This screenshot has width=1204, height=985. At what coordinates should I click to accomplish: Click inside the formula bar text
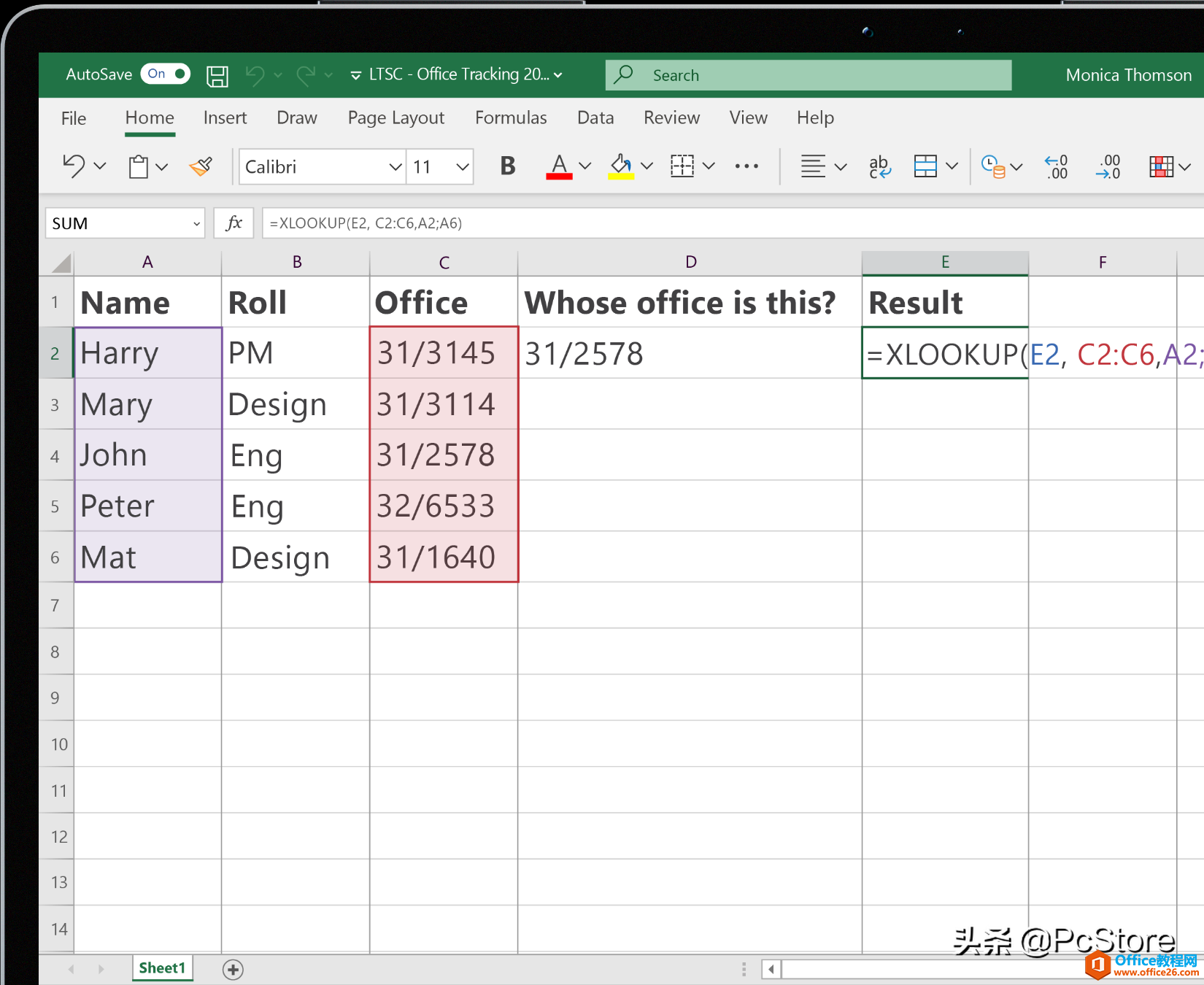(x=366, y=223)
